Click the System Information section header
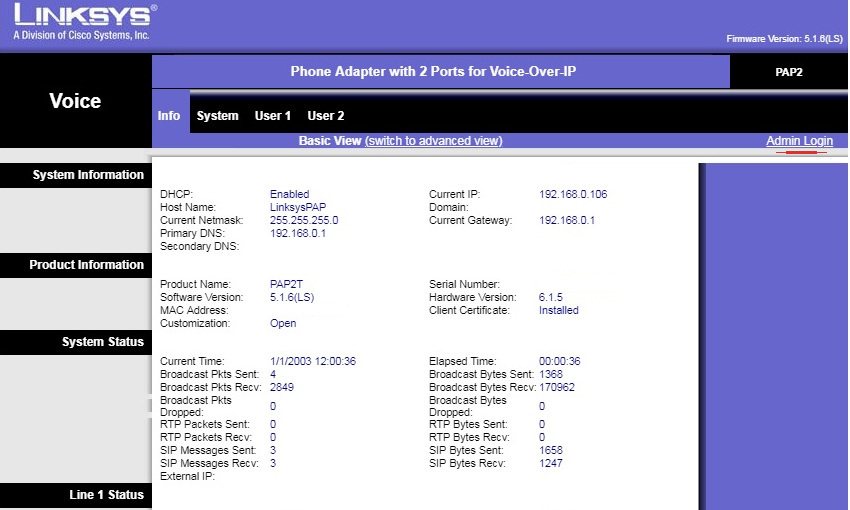850x510 pixels. [76, 175]
